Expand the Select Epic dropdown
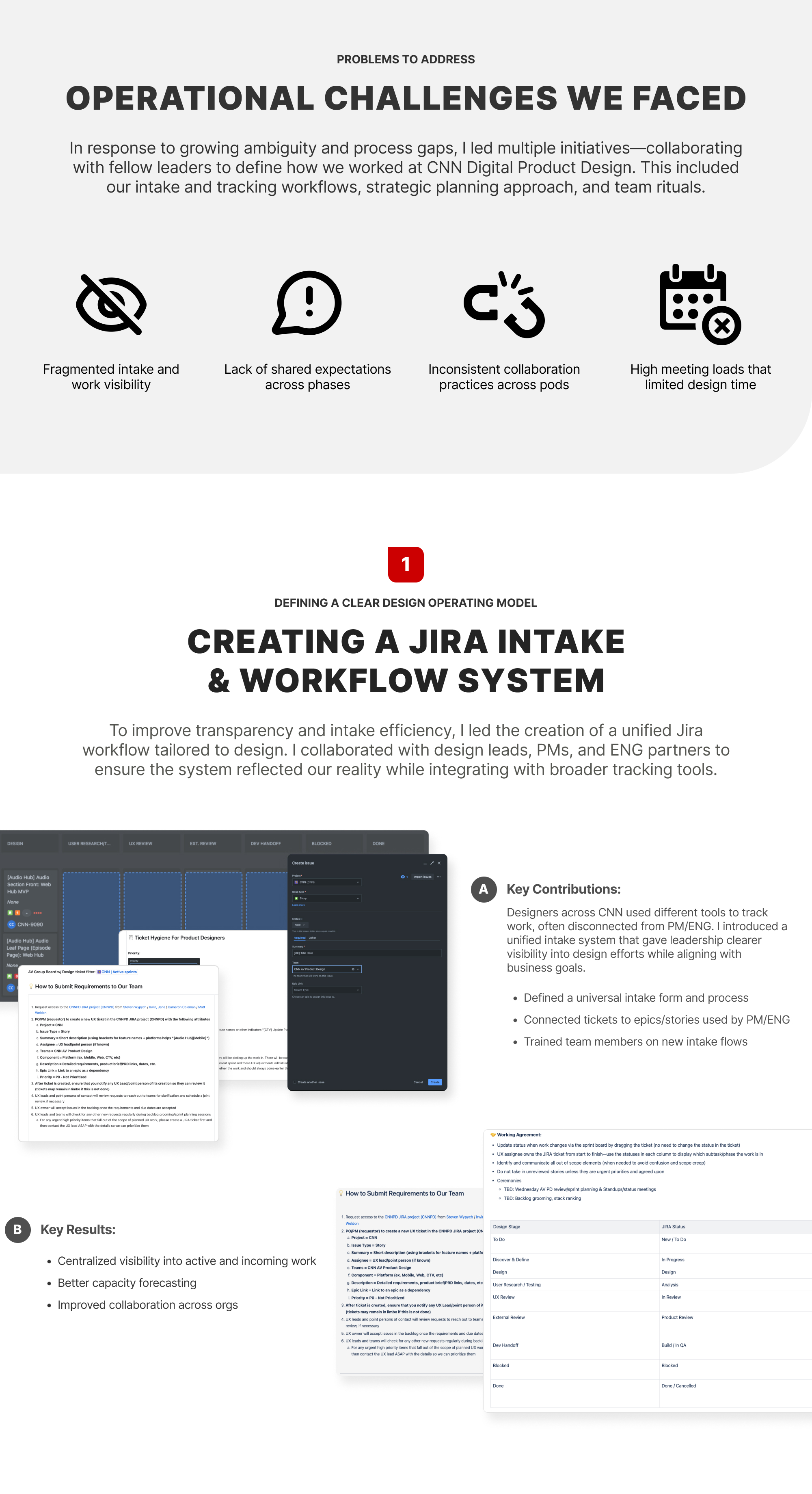The image size is (812, 1494). click(x=326, y=990)
